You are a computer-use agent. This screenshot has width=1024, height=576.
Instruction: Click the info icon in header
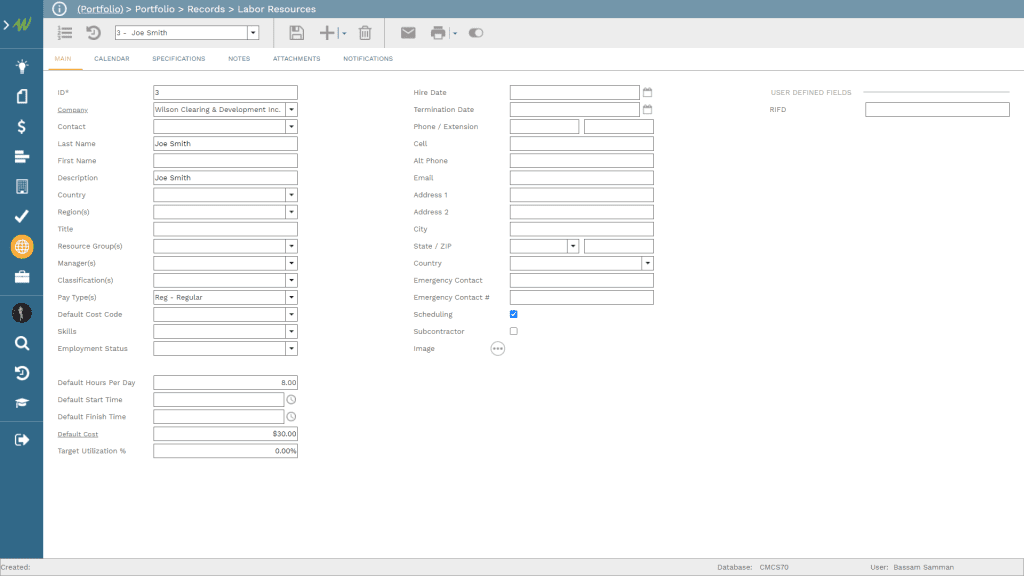(59, 8)
